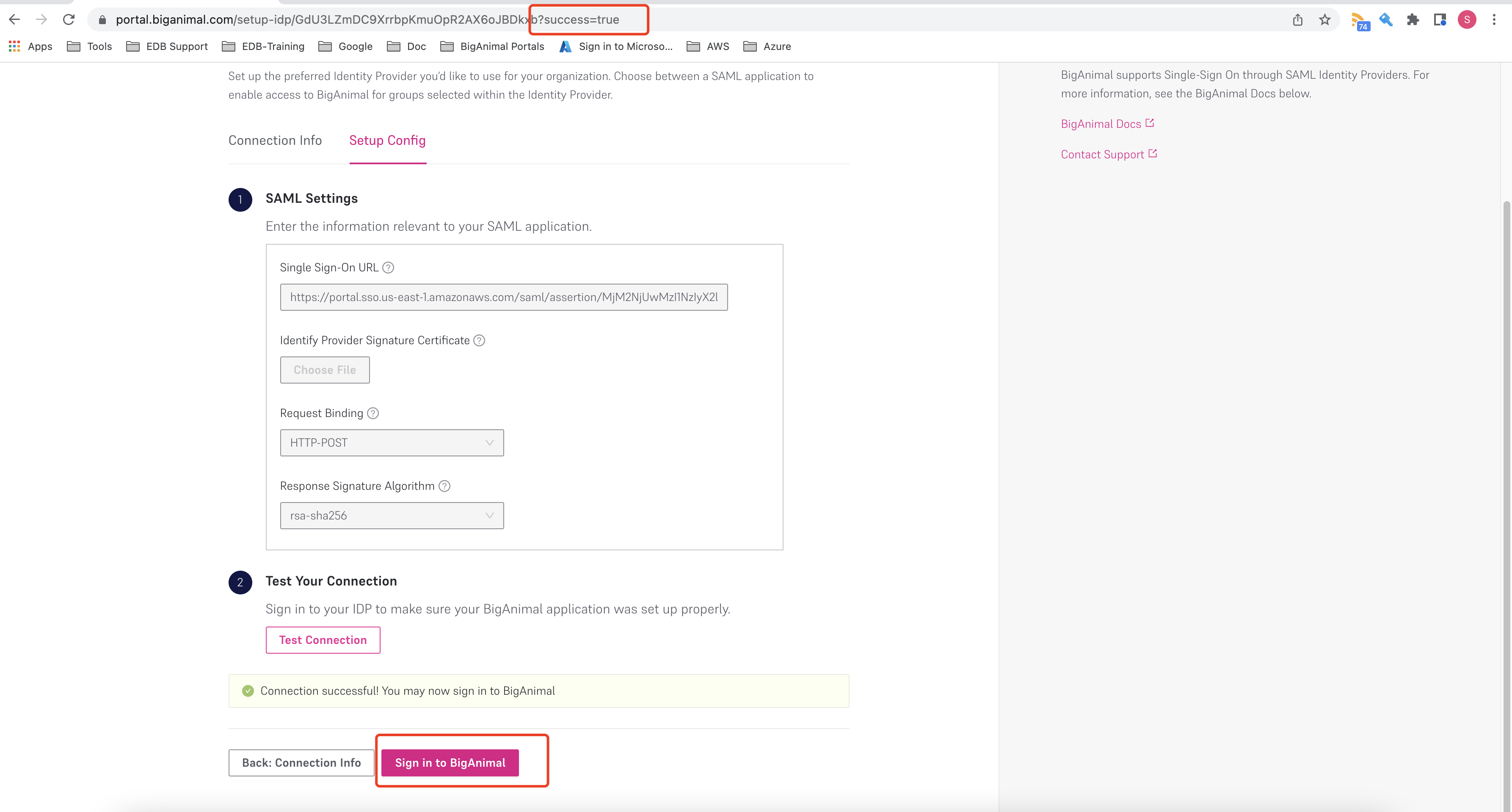Show help for Single Sign-On URL
This screenshot has width=1512, height=812.
tap(388, 268)
